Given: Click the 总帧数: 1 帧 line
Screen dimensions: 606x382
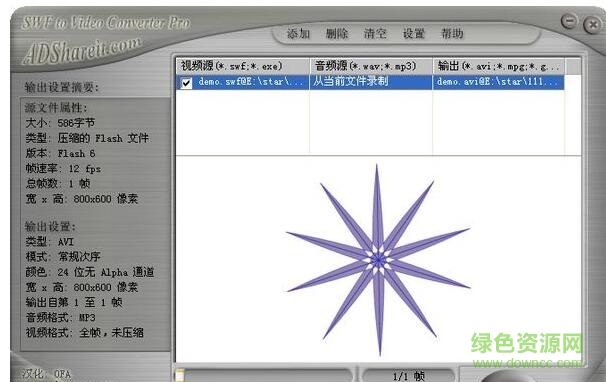Looking at the screenshot, I should coord(58,183).
